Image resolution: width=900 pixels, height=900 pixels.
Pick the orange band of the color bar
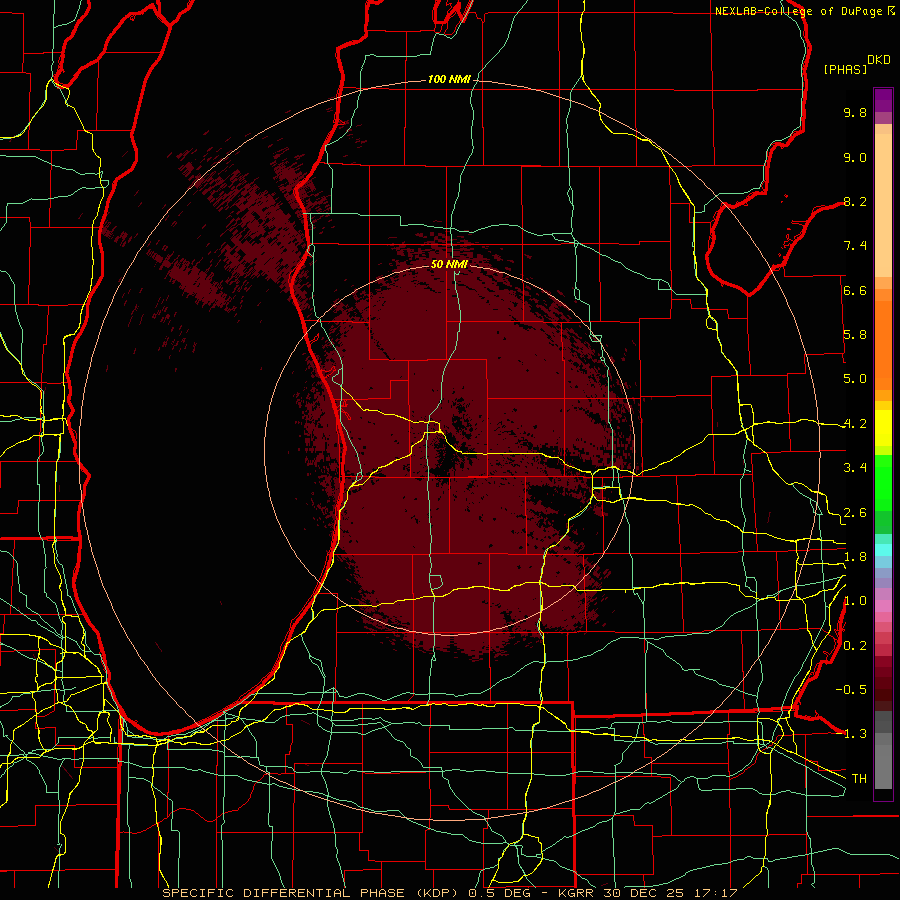point(883,344)
